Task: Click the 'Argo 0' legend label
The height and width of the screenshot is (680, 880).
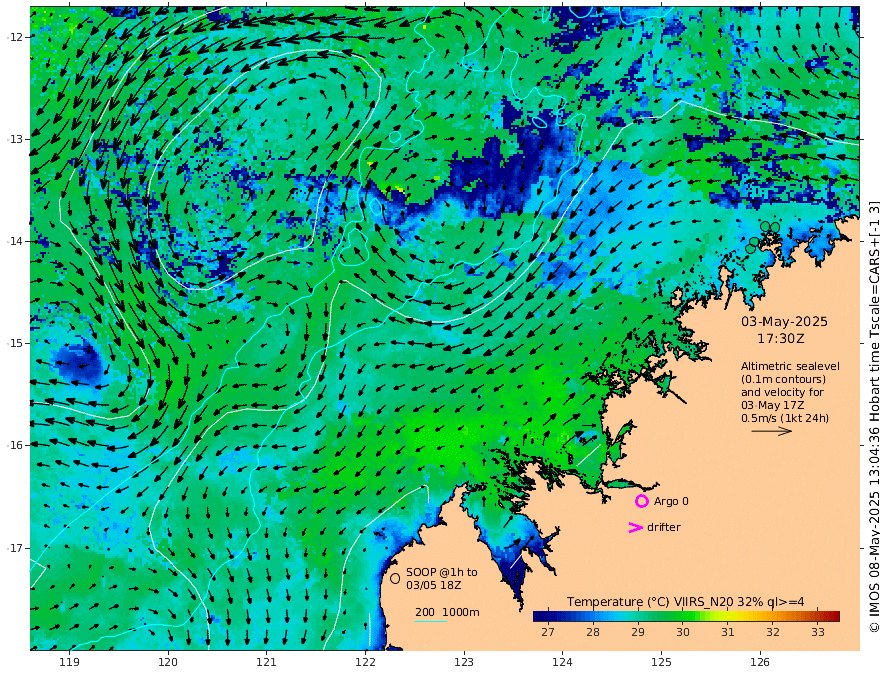Action: [671, 501]
